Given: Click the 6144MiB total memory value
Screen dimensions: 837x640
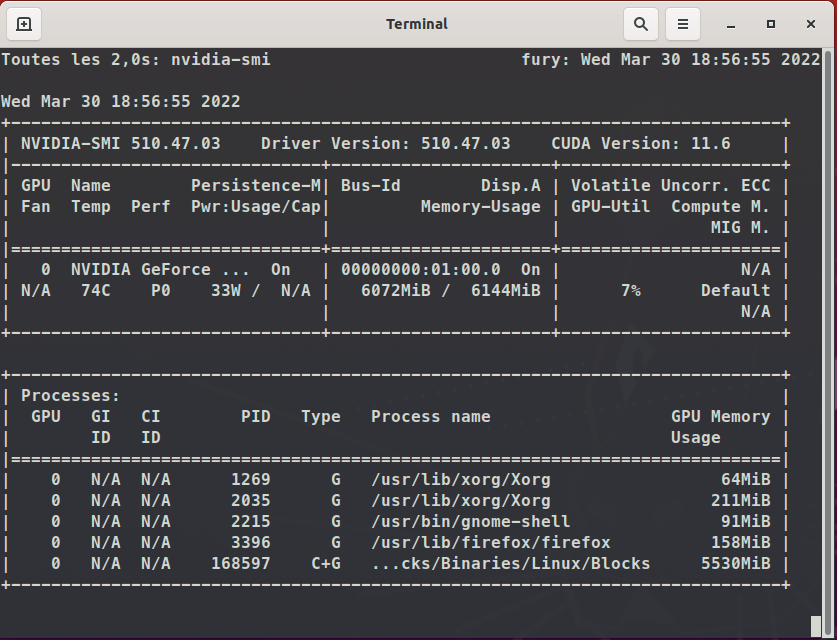Looking at the screenshot, I should [x=506, y=290].
